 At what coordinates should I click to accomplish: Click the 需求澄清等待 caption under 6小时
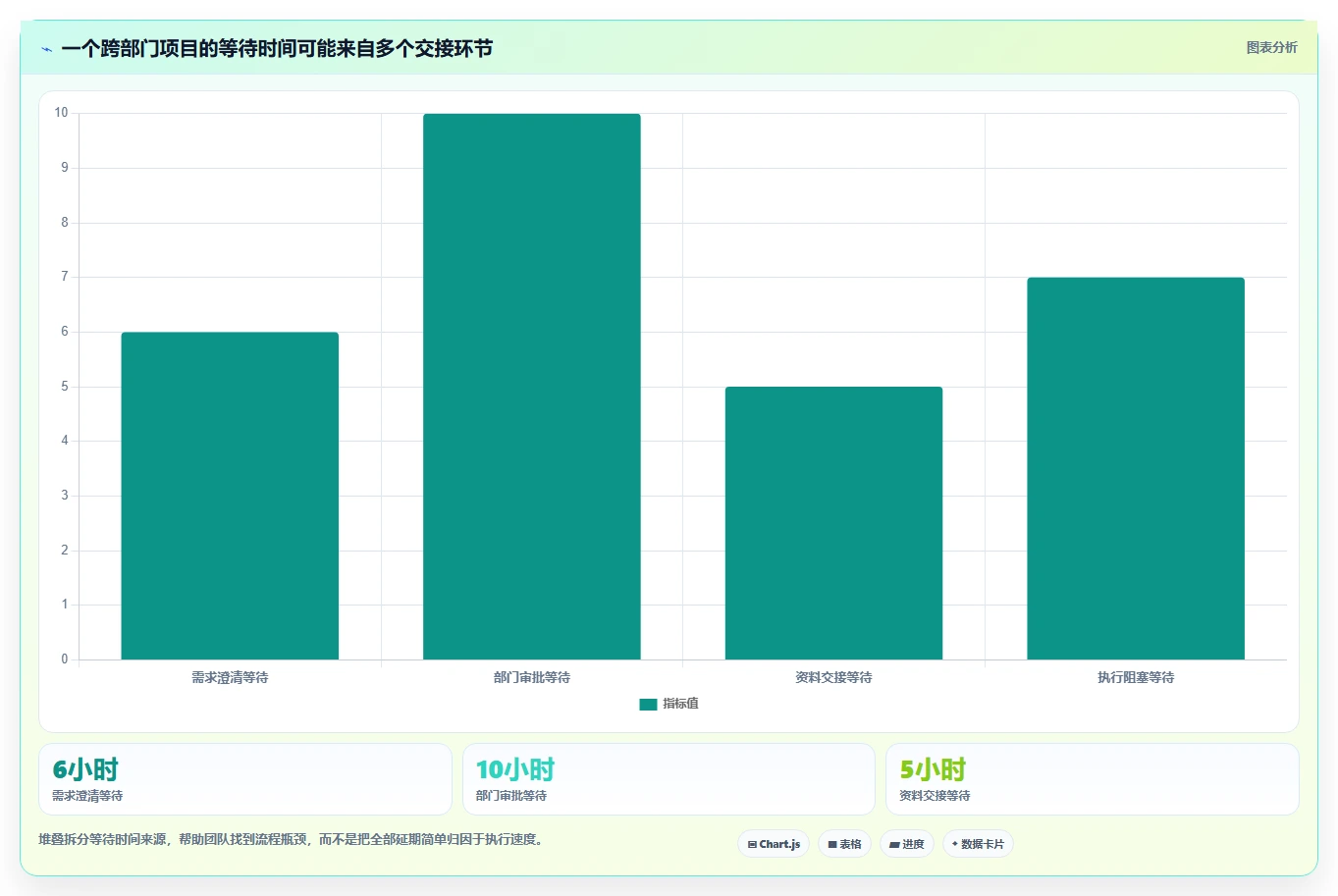87,796
